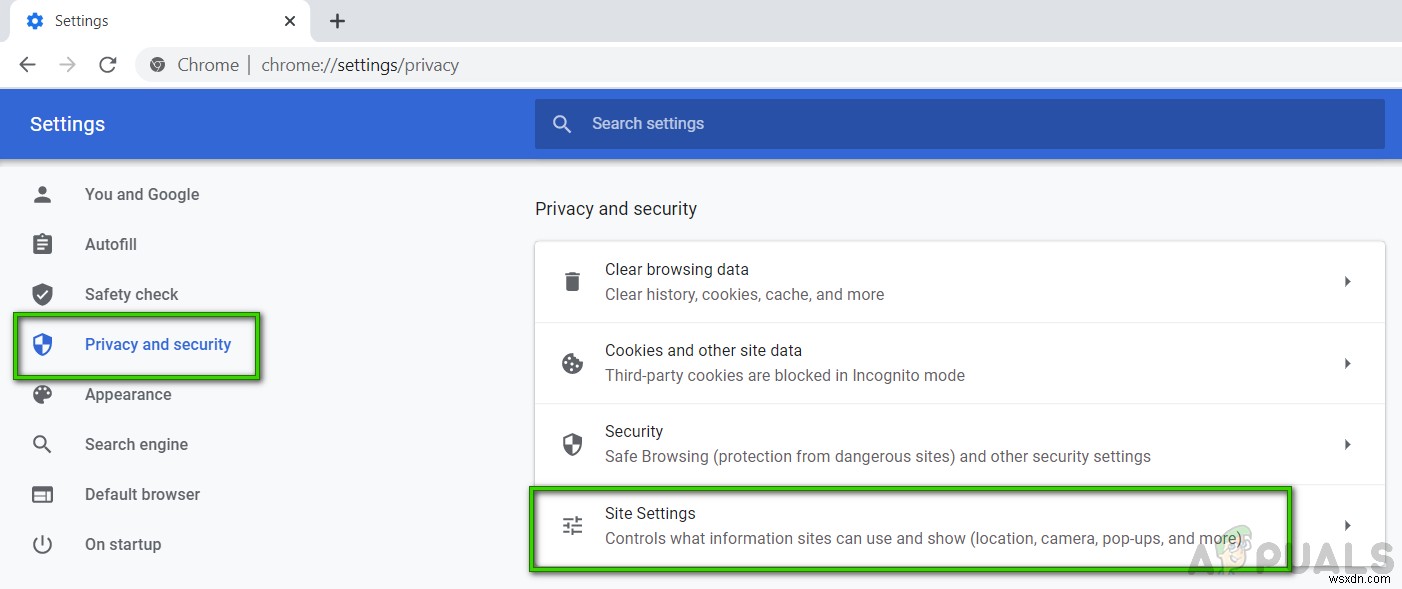Screen dimensions: 1402x589
Task: Expand Clear browsing data arrow
Action: pos(1347,282)
